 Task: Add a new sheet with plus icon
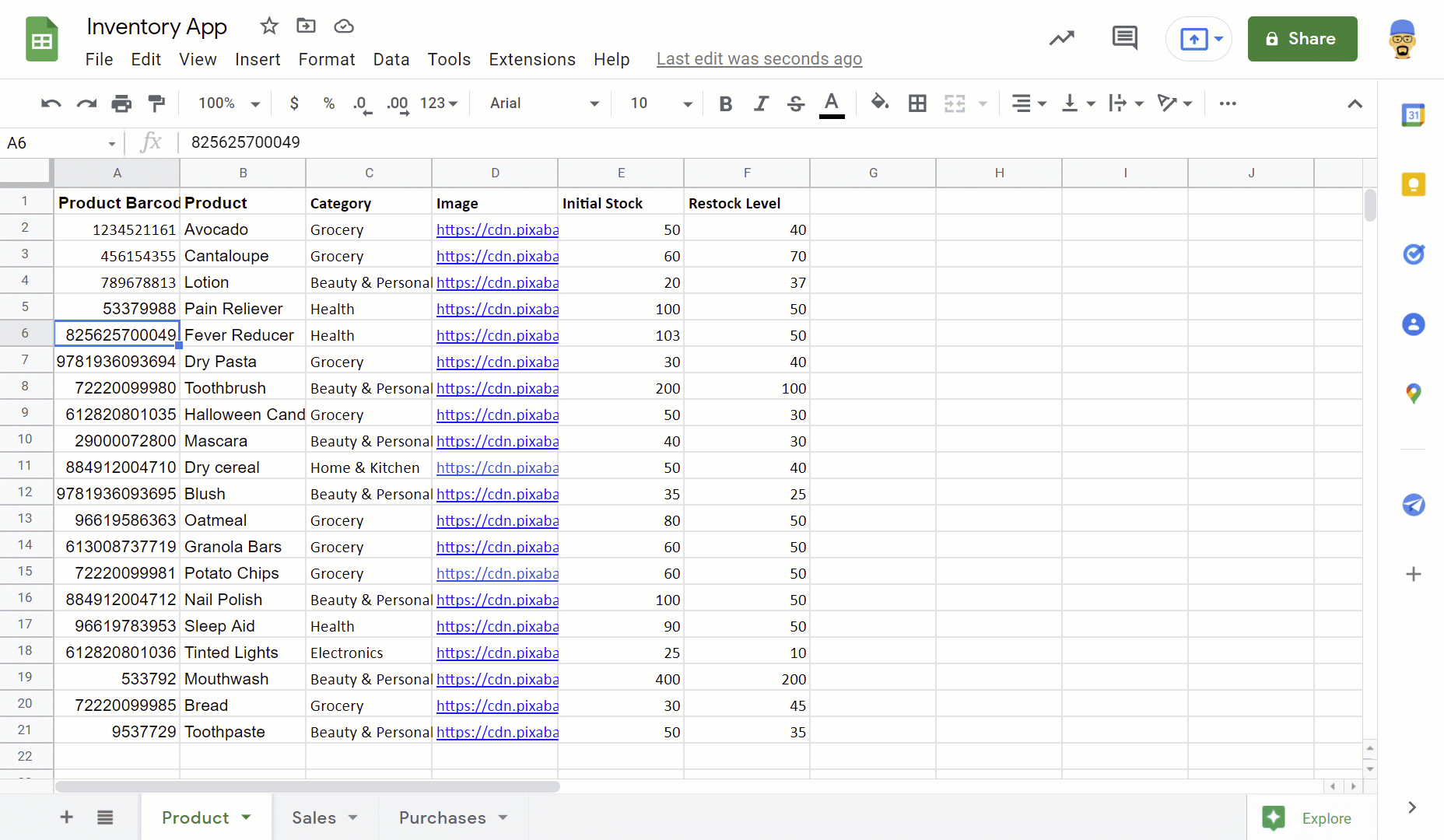tap(67, 817)
